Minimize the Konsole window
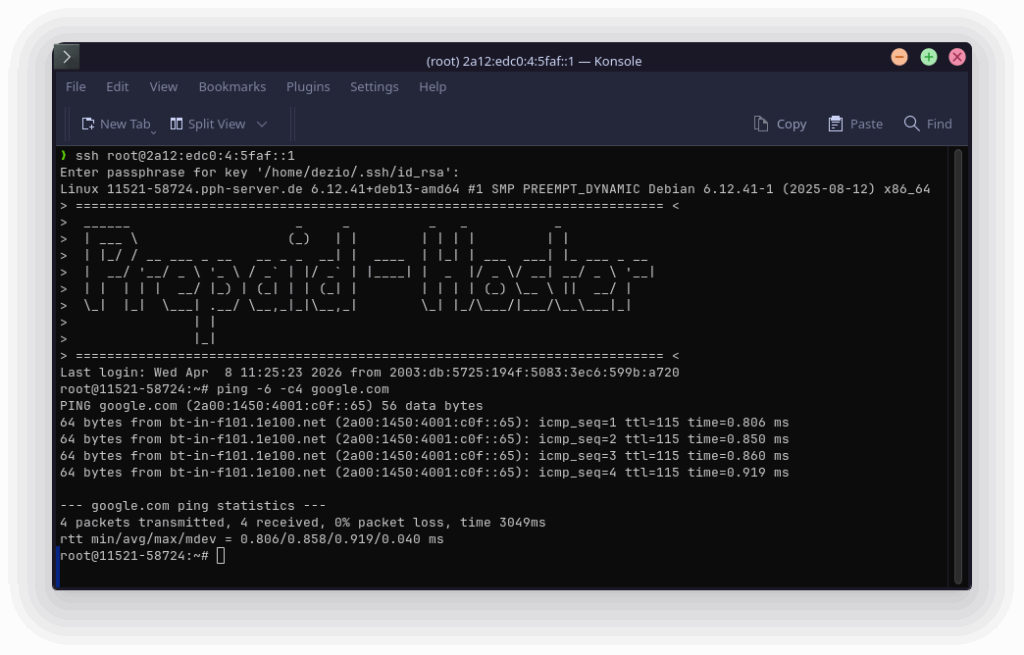The height and width of the screenshot is (655, 1024). pos(899,57)
